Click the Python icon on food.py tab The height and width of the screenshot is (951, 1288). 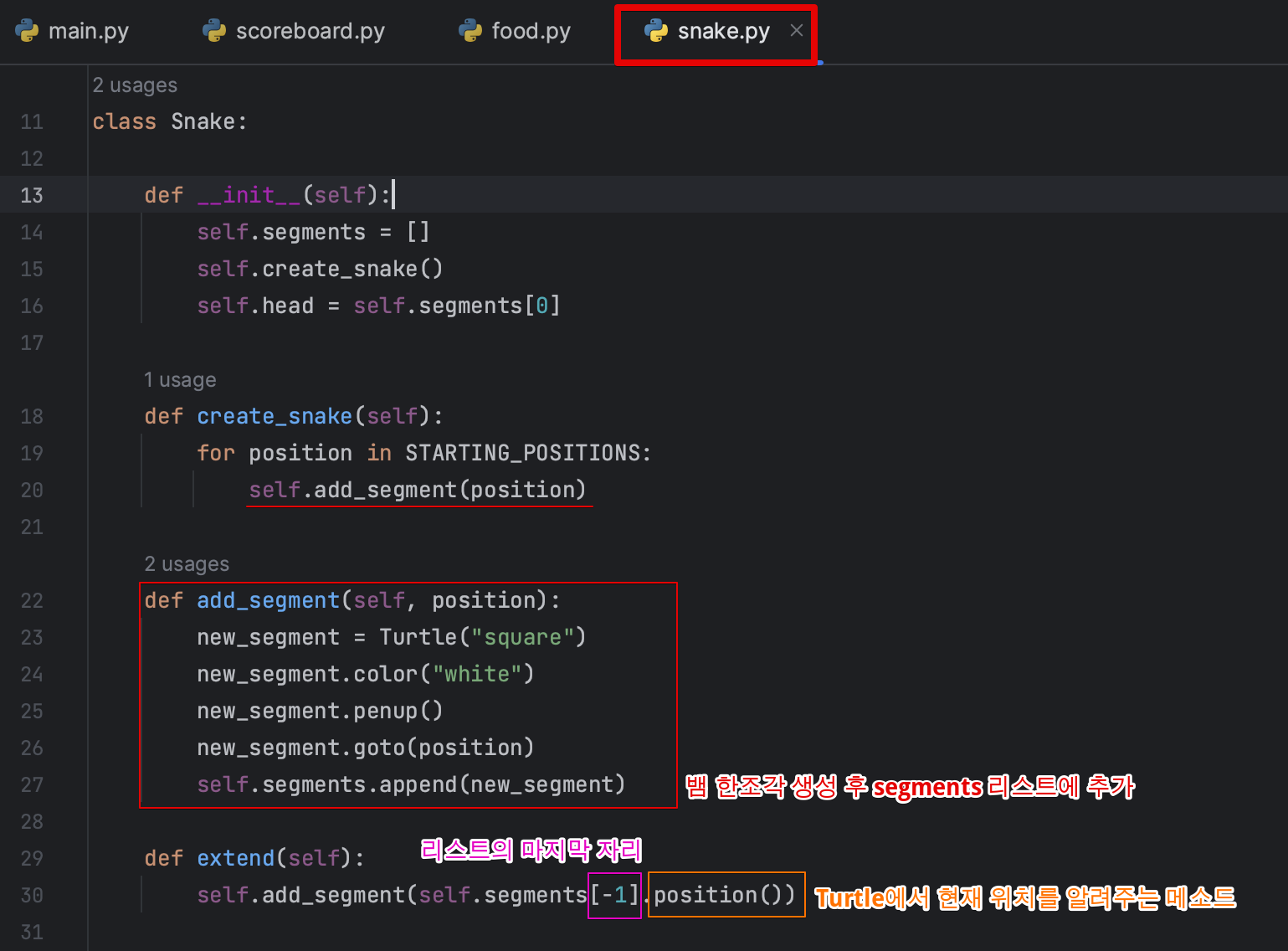pyautogui.click(x=470, y=31)
